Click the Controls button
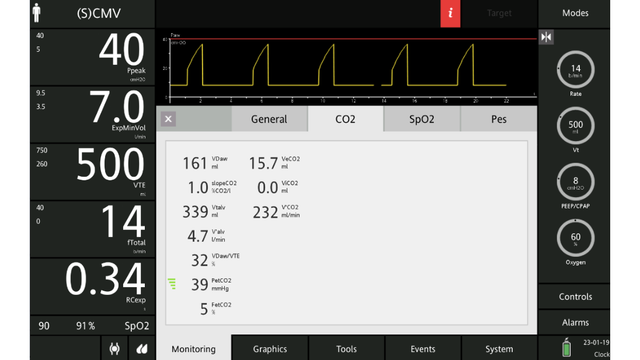Viewport: 640px width, 360px height. [x=575, y=297]
